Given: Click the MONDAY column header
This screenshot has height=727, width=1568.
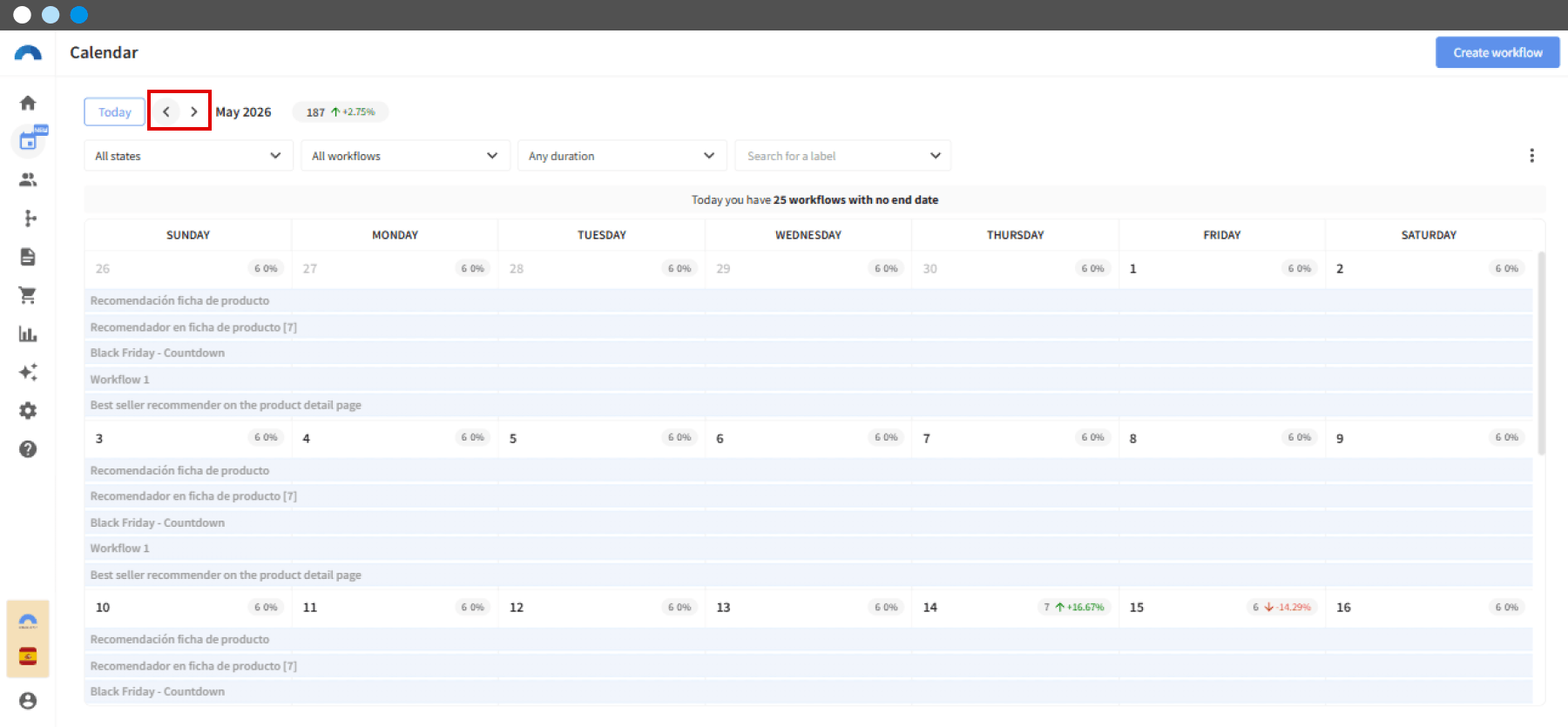Looking at the screenshot, I should pyautogui.click(x=395, y=235).
